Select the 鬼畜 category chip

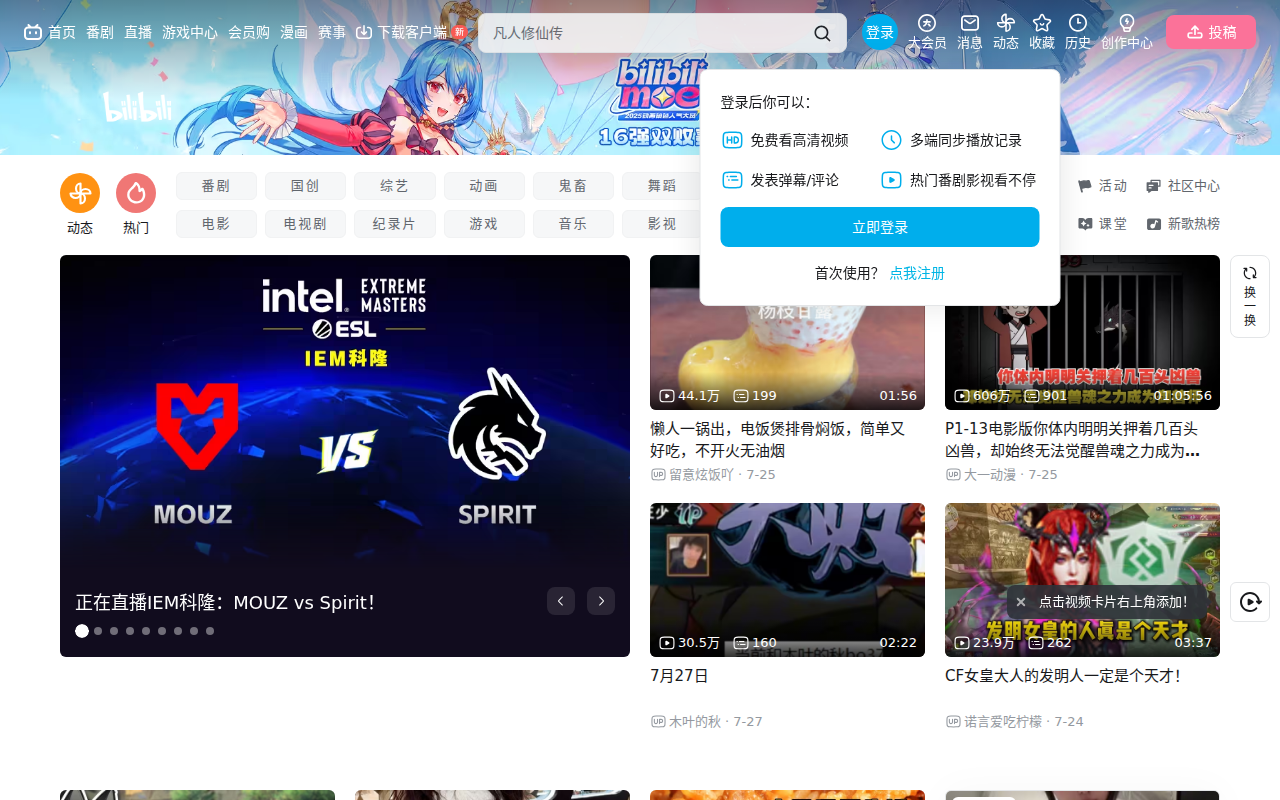[x=573, y=186]
